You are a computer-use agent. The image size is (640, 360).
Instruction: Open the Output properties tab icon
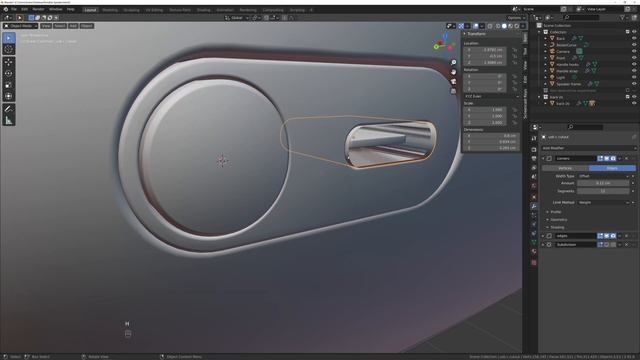point(534,159)
